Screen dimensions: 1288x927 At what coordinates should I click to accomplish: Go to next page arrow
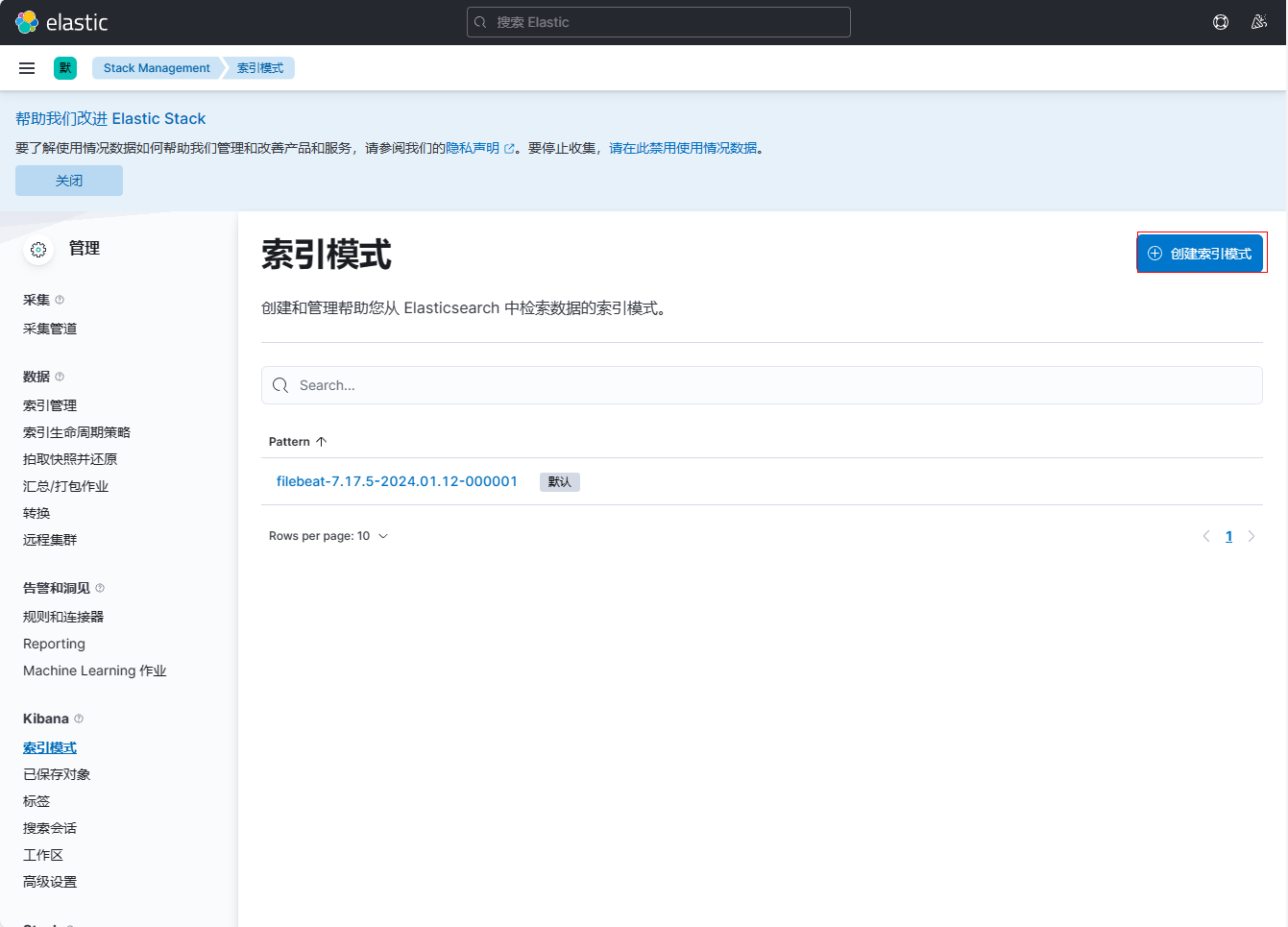coord(1251,536)
